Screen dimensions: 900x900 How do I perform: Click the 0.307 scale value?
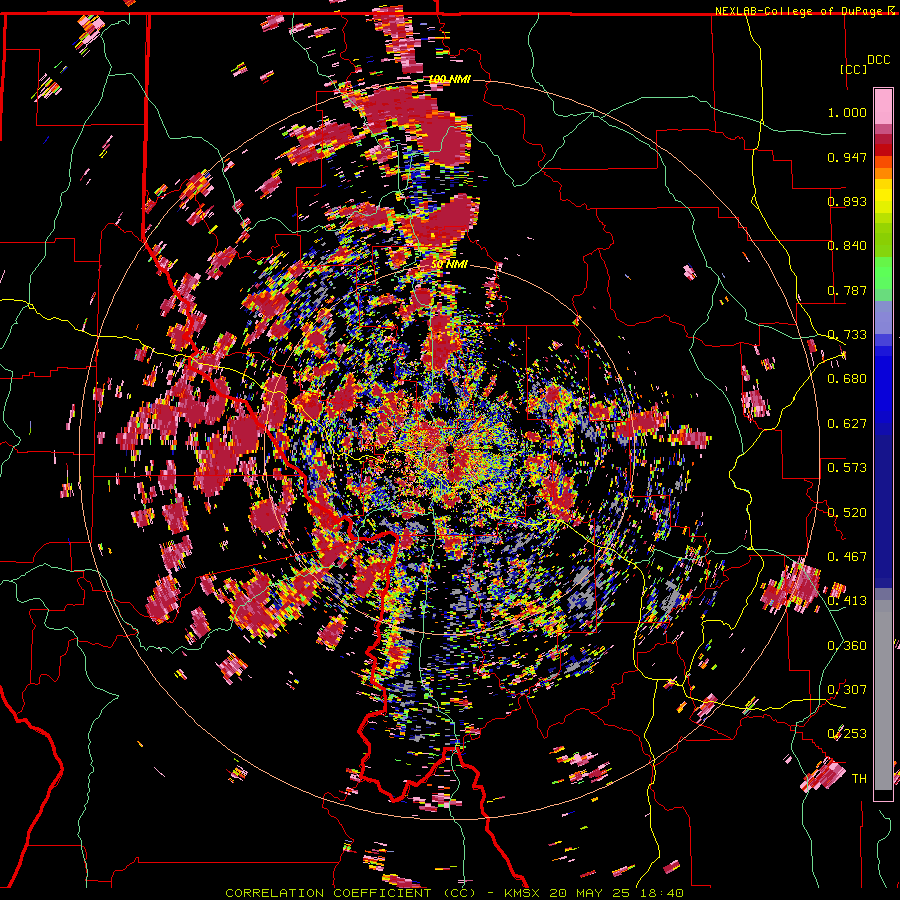[847, 690]
